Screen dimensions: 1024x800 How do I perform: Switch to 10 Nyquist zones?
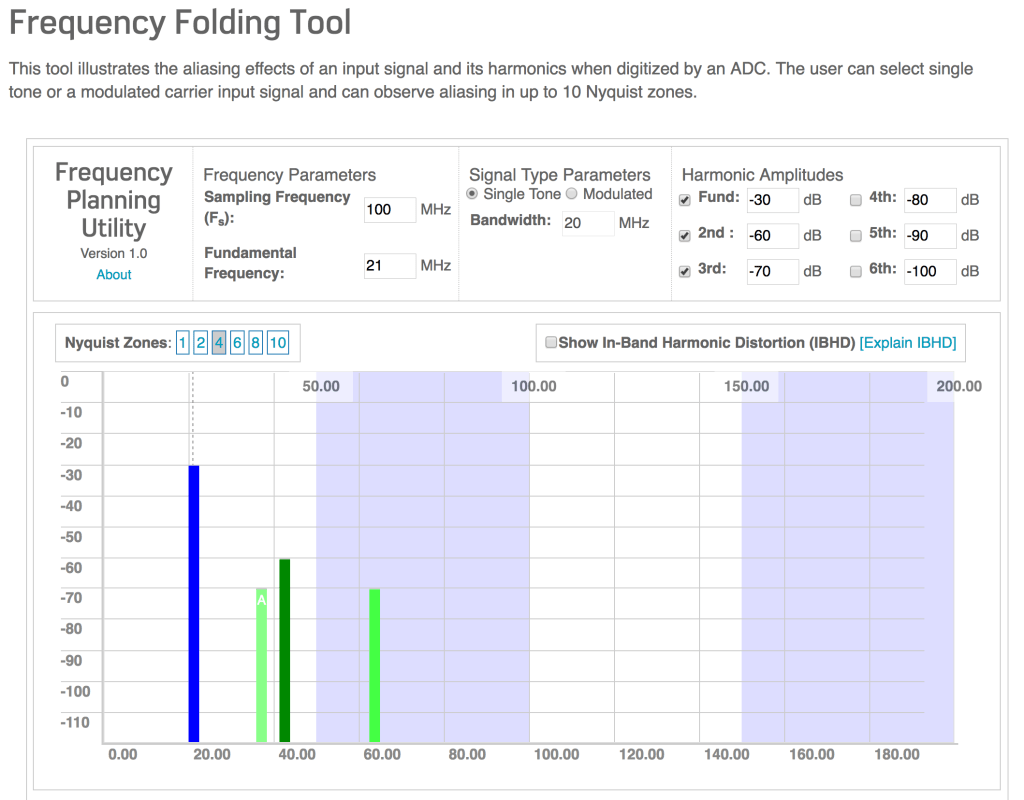[278, 343]
